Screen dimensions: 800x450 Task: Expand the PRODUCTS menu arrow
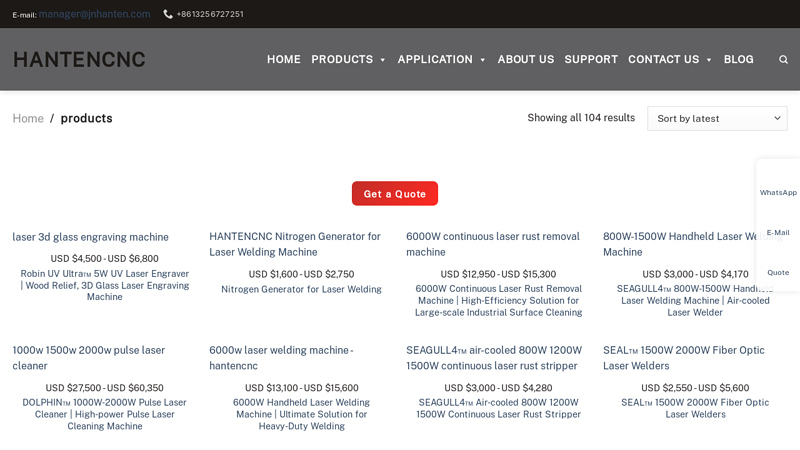point(383,60)
